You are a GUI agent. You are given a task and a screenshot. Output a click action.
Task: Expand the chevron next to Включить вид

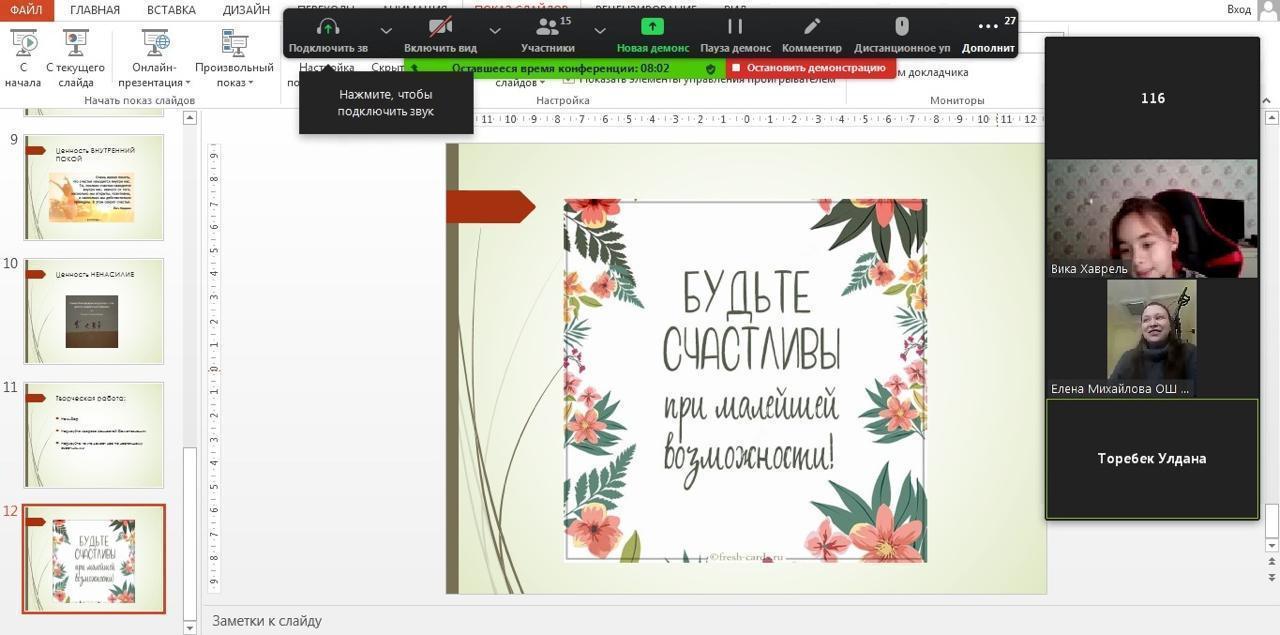(x=493, y=31)
